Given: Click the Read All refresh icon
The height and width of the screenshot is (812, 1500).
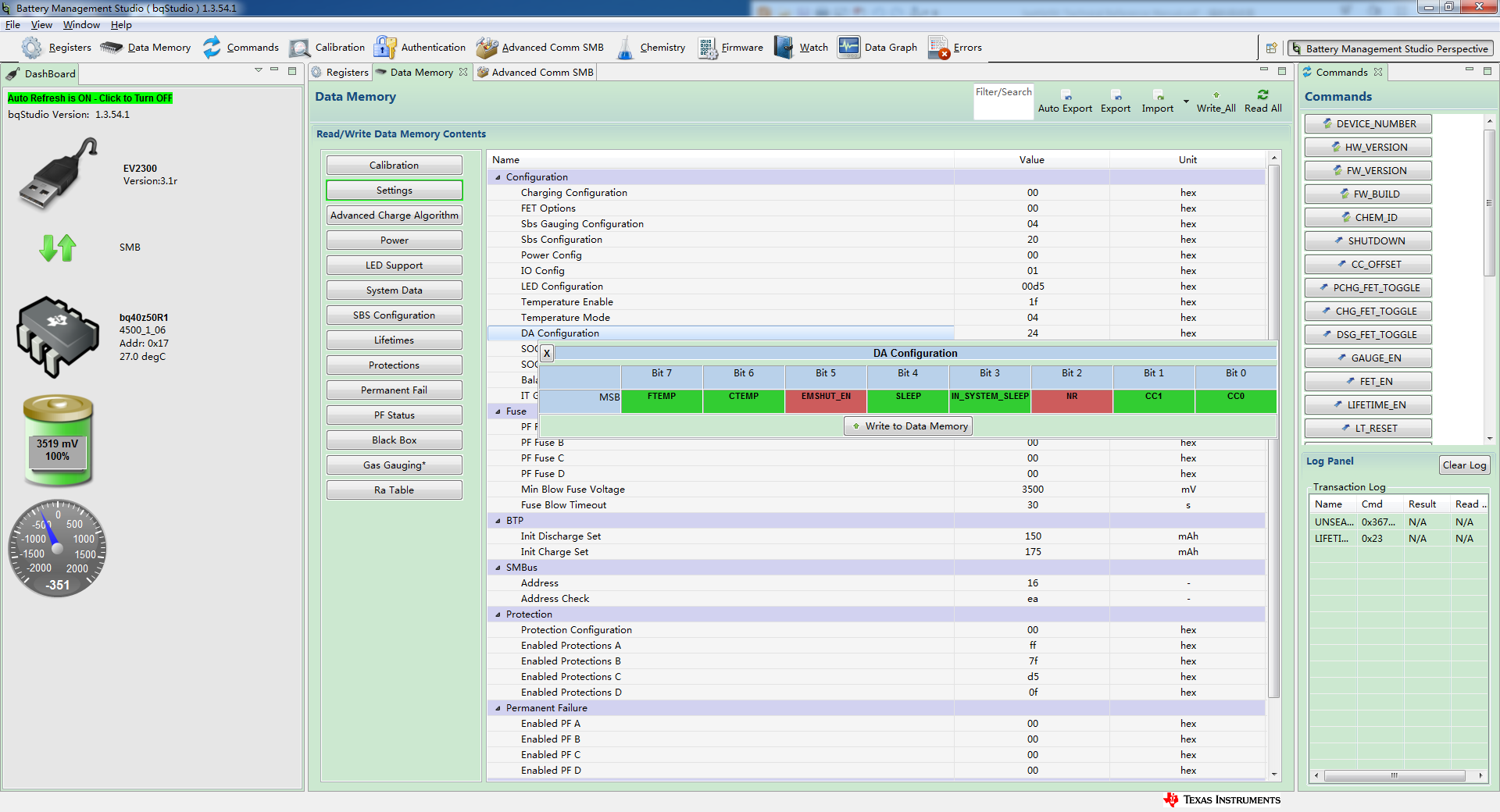Looking at the screenshot, I should point(1262,94).
